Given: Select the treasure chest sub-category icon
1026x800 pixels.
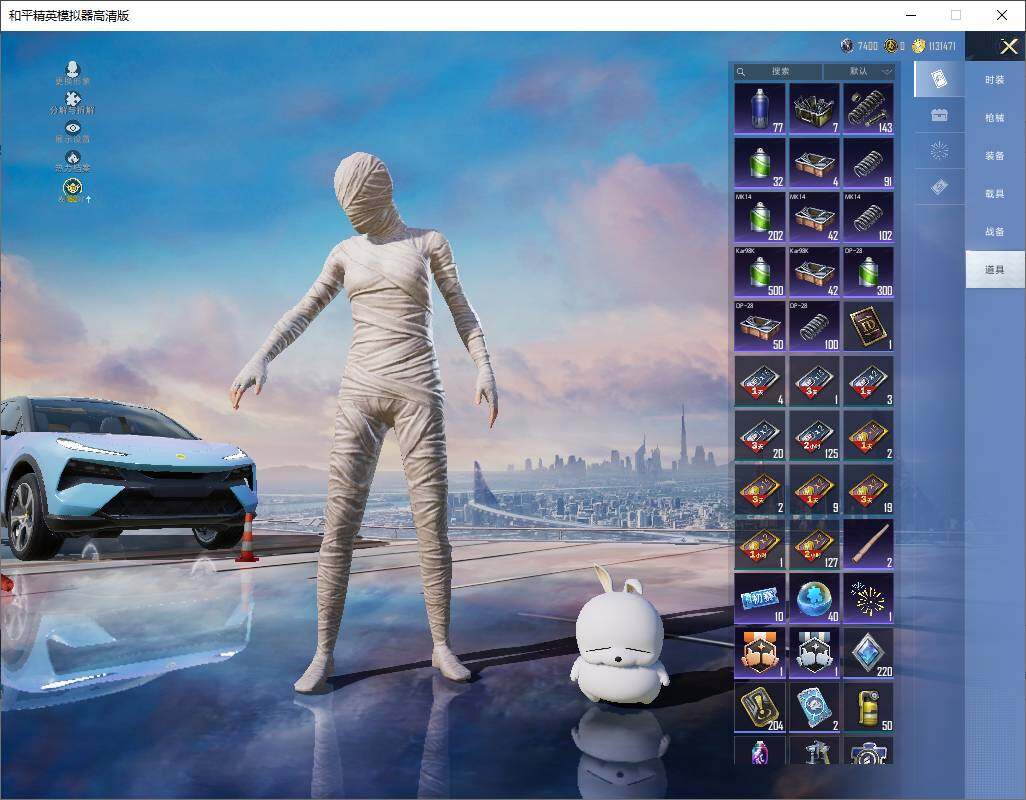Looking at the screenshot, I should (x=939, y=115).
